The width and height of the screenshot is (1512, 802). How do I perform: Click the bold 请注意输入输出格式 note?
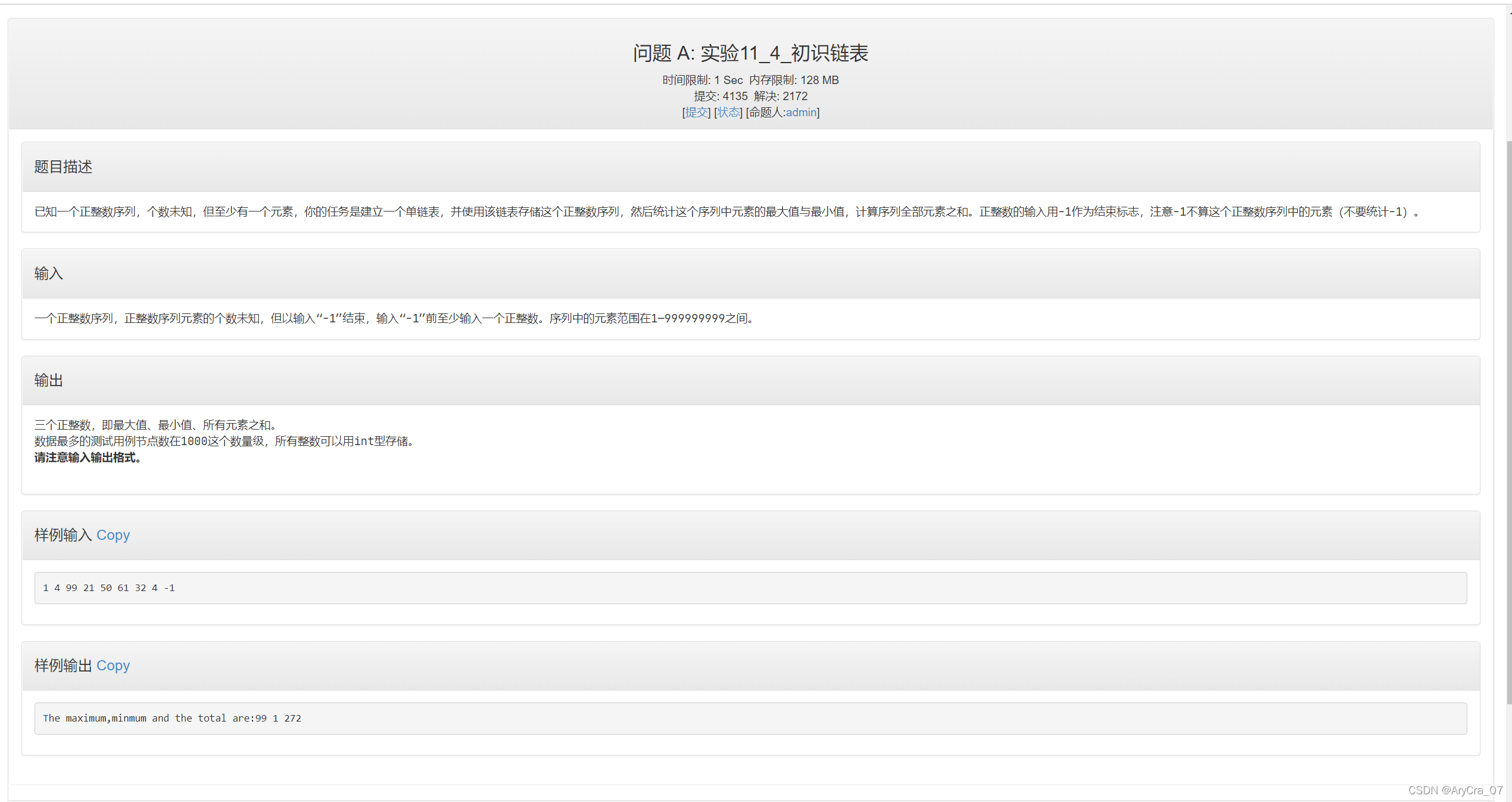88,458
